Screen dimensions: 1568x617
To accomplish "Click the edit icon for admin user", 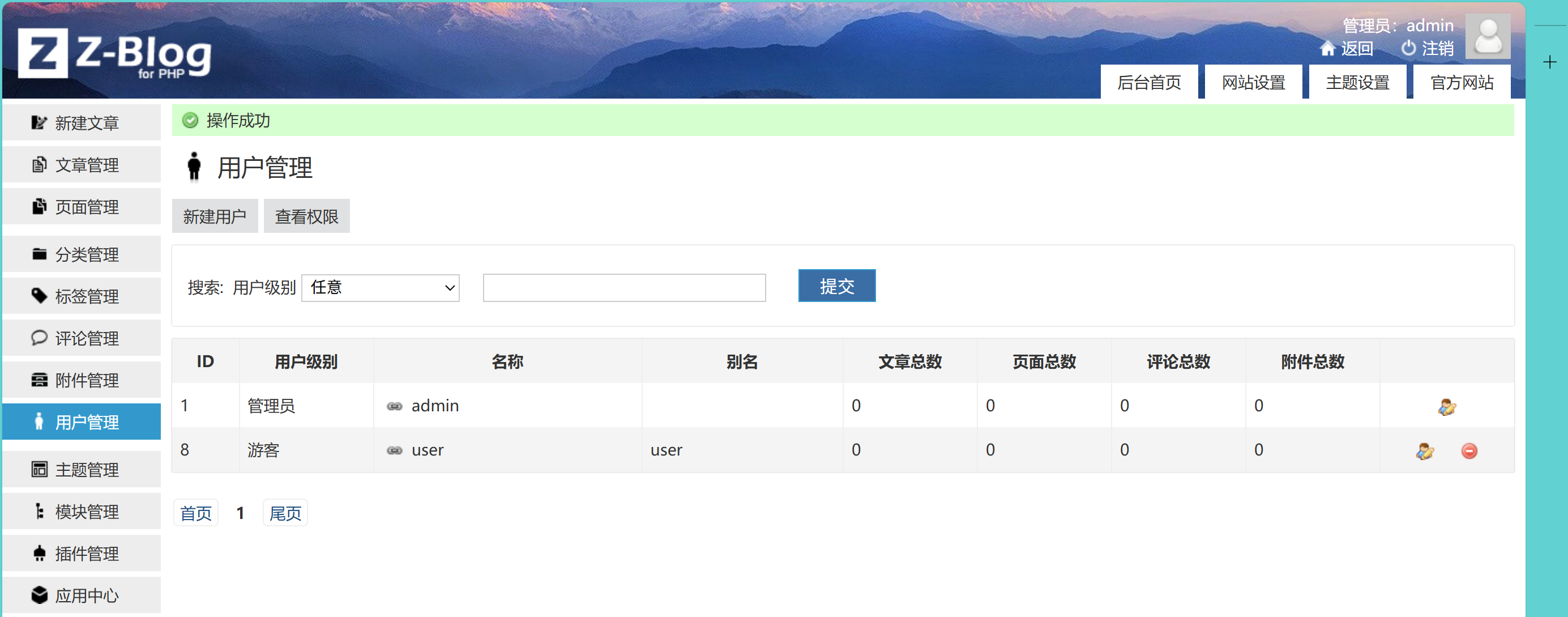I will [x=1446, y=406].
